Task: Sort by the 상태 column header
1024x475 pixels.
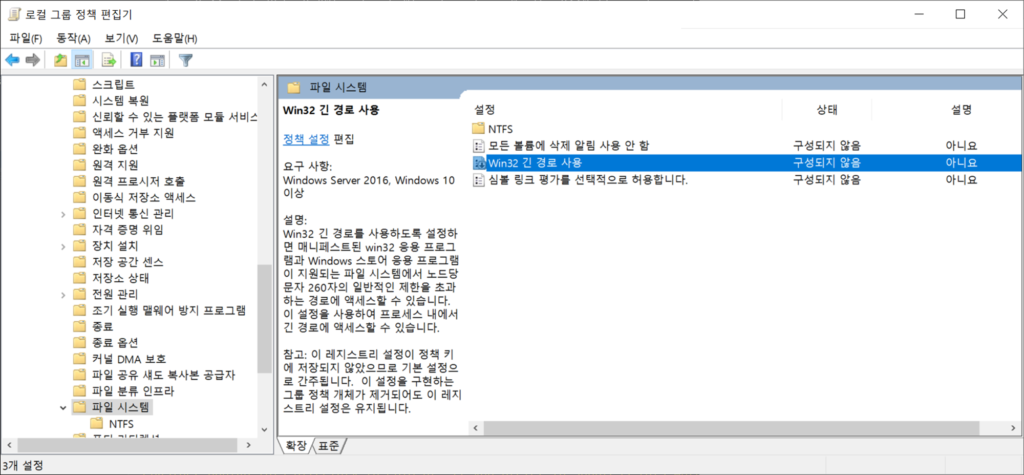Action: (x=826, y=109)
